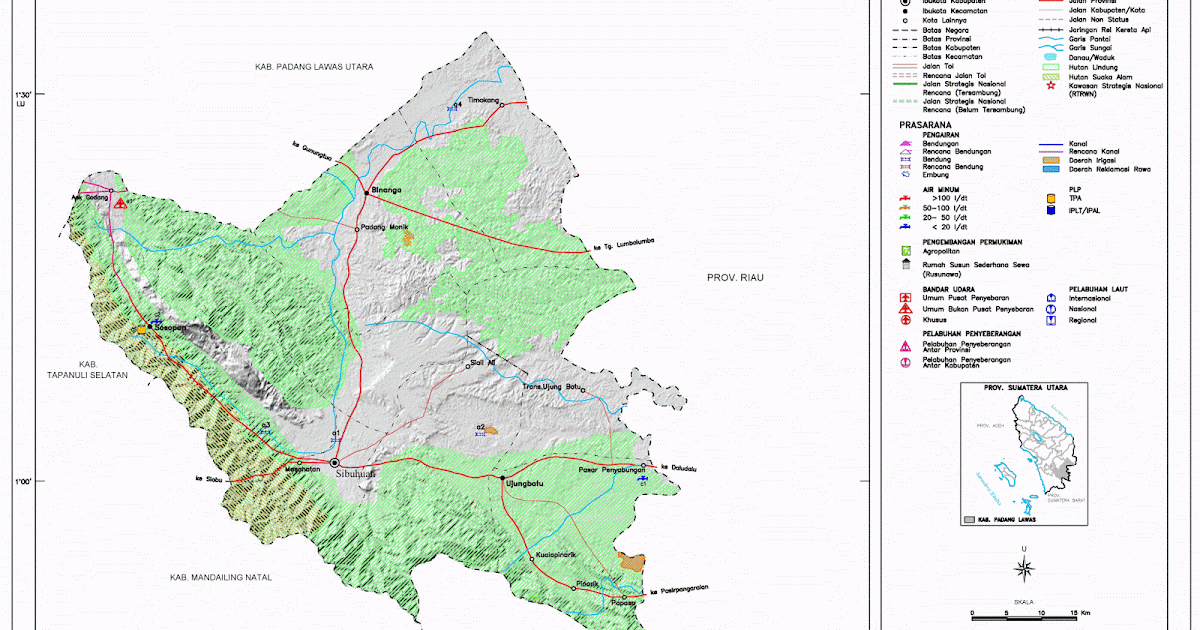Click the KAB. MANDAILING NATAL label
The height and width of the screenshot is (630, 1200).
pos(220,578)
